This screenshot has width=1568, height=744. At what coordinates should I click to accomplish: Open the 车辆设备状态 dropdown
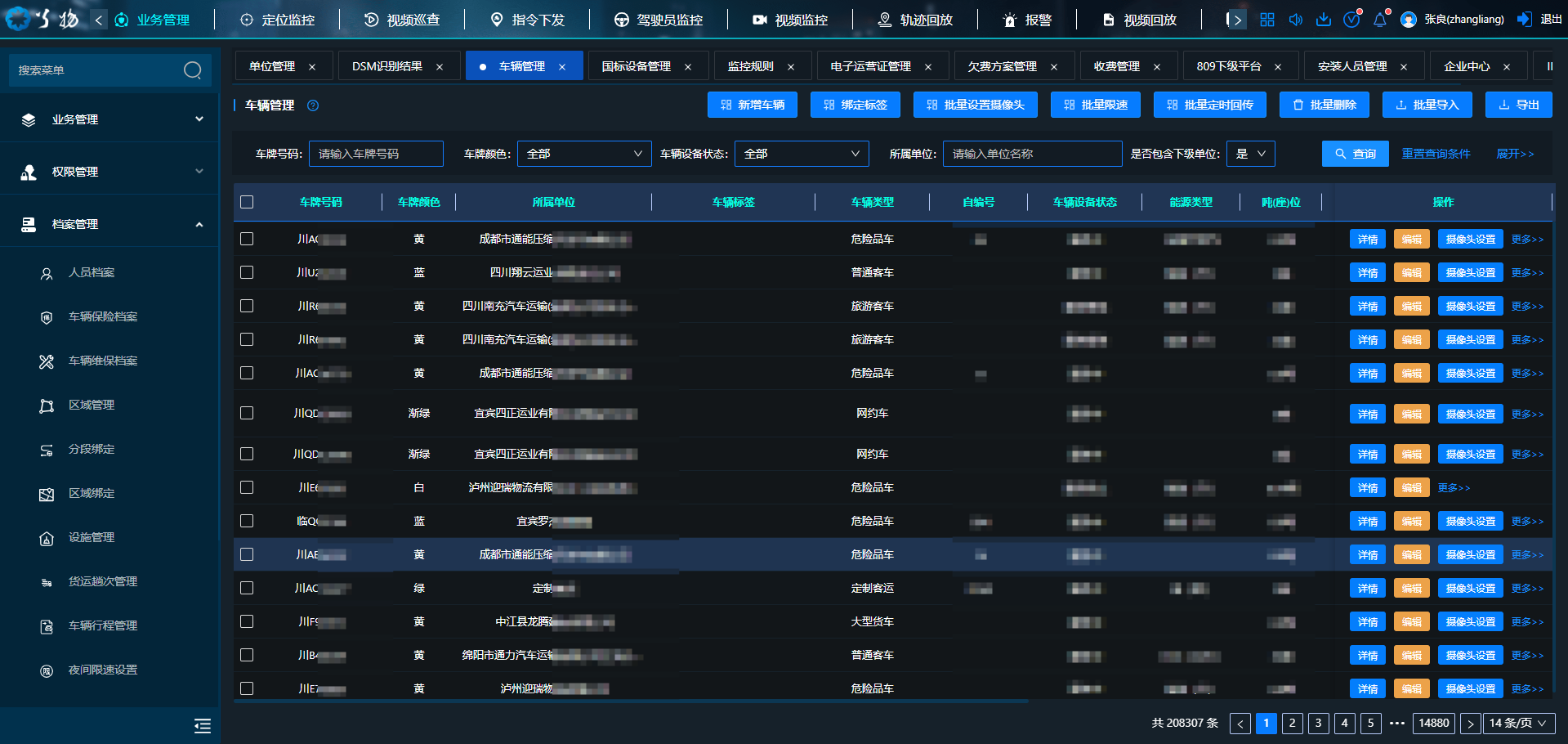[x=801, y=154]
